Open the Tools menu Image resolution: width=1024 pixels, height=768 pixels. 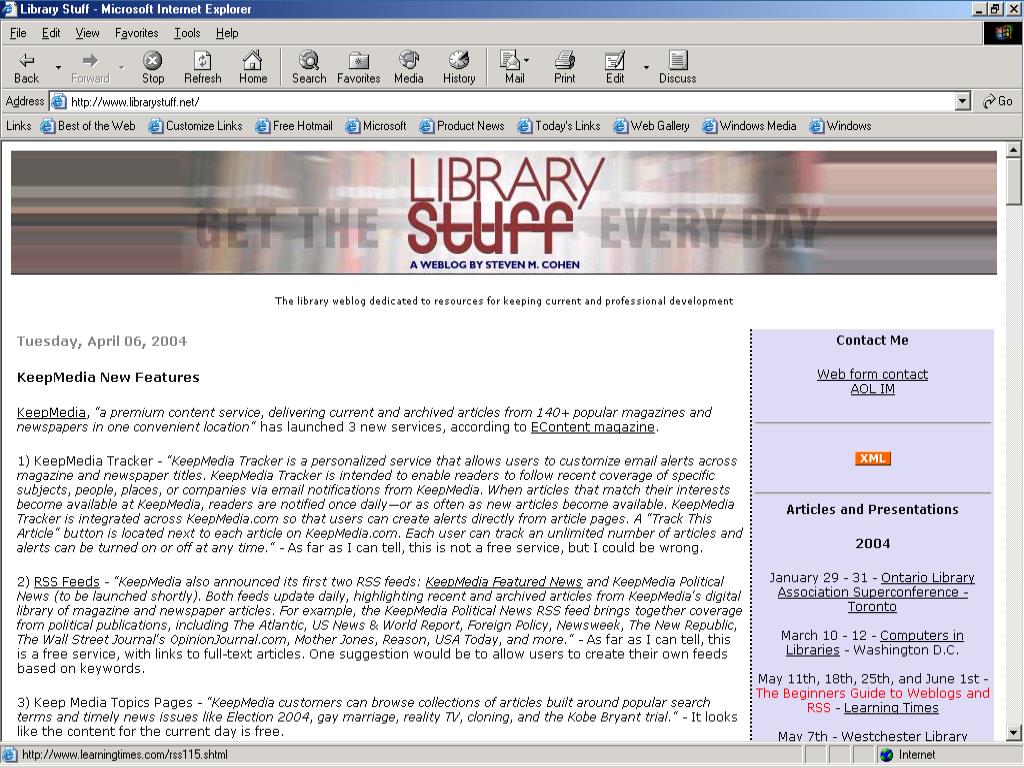tap(187, 33)
